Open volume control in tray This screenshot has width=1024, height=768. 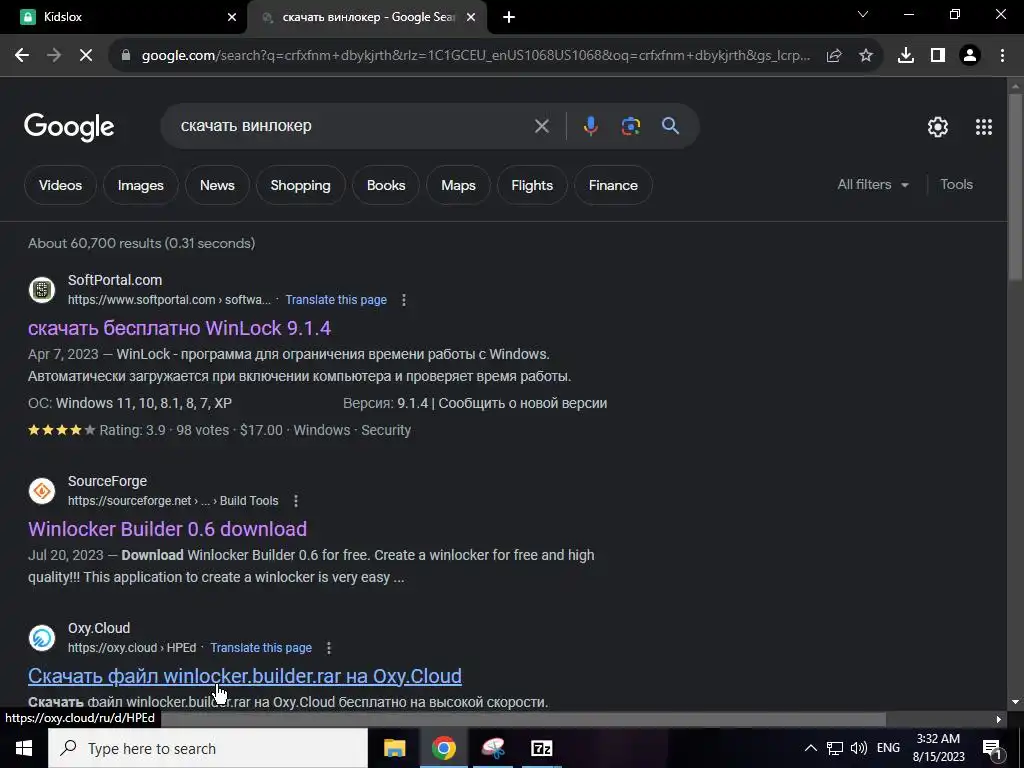[859, 748]
